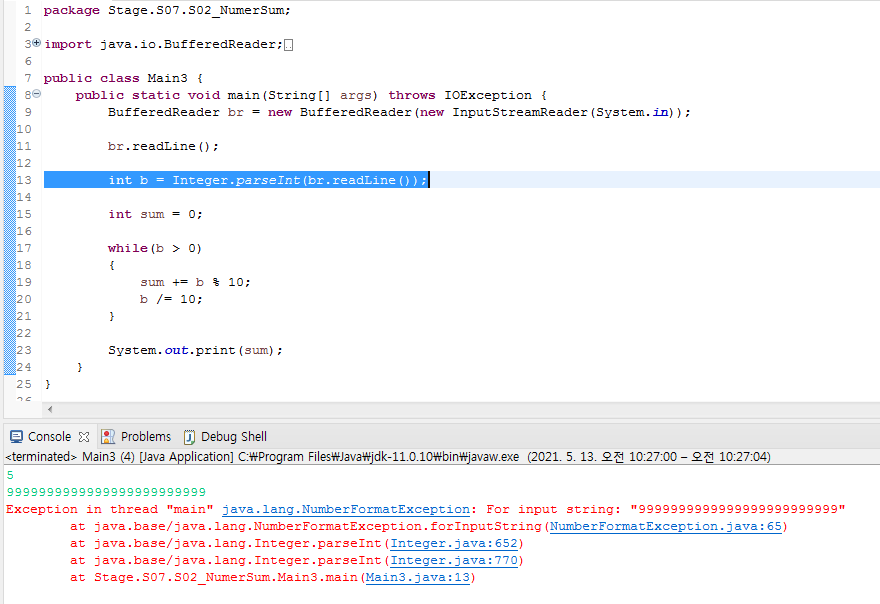Click the terminated Main3 launch description

point(388,457)
